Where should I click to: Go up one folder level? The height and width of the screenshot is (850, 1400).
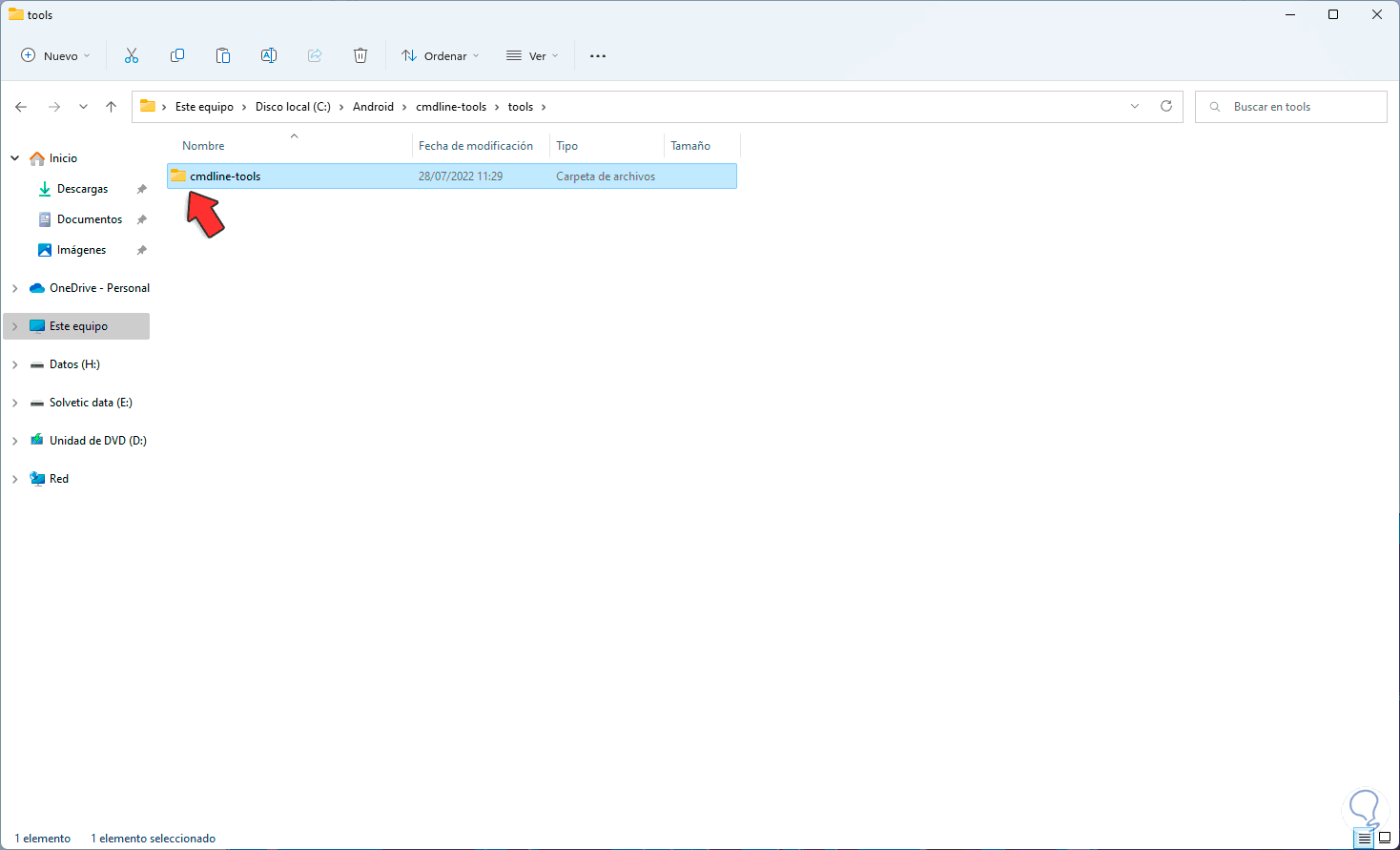[112, 107]
